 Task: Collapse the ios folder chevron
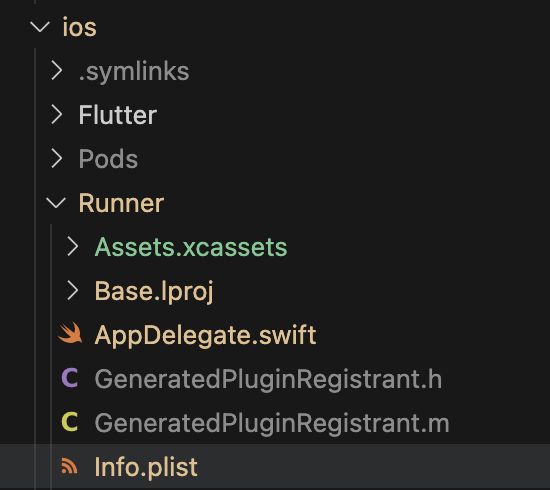pos(40,27)
